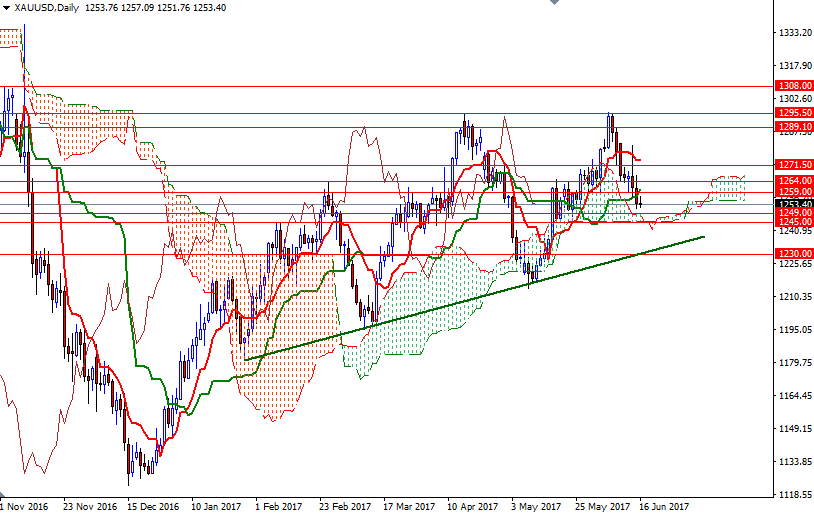This screenshot has height=514, width=814.
Task: Select the 1308.00 red price level label
Action: click(x=793, y=87)
